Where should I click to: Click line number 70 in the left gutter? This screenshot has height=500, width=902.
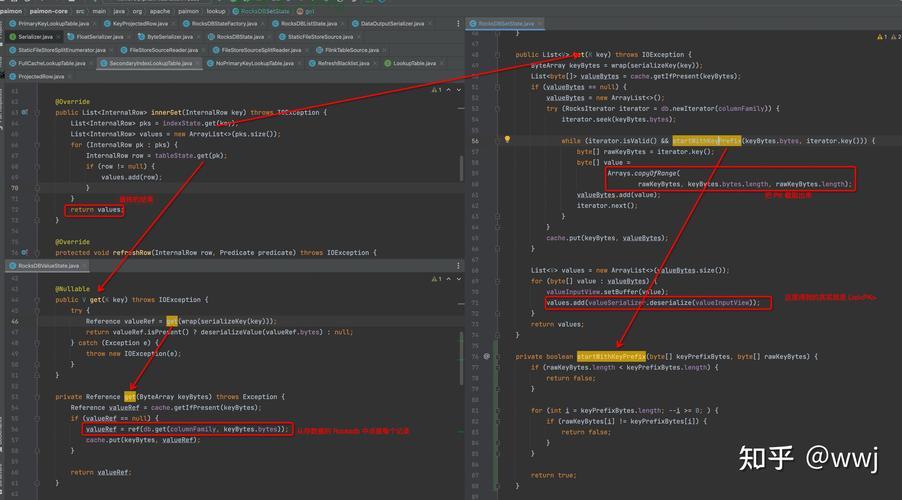click(x=13, y=187)
